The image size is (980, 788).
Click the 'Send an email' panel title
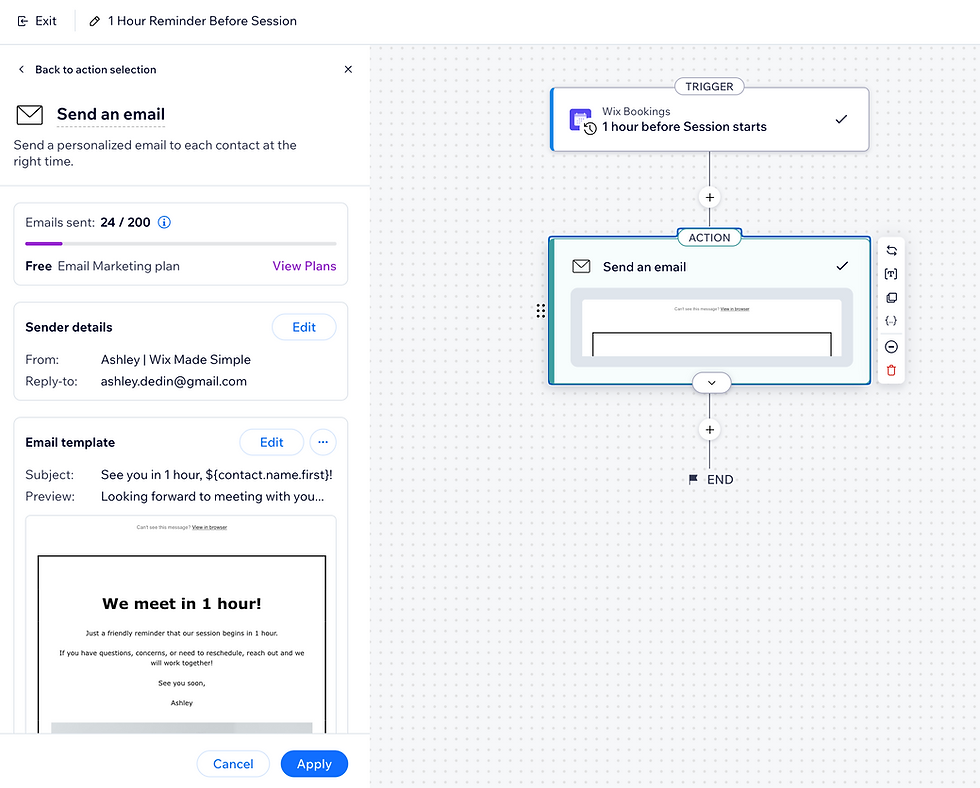pyautogui.click(x=111, y=114)
